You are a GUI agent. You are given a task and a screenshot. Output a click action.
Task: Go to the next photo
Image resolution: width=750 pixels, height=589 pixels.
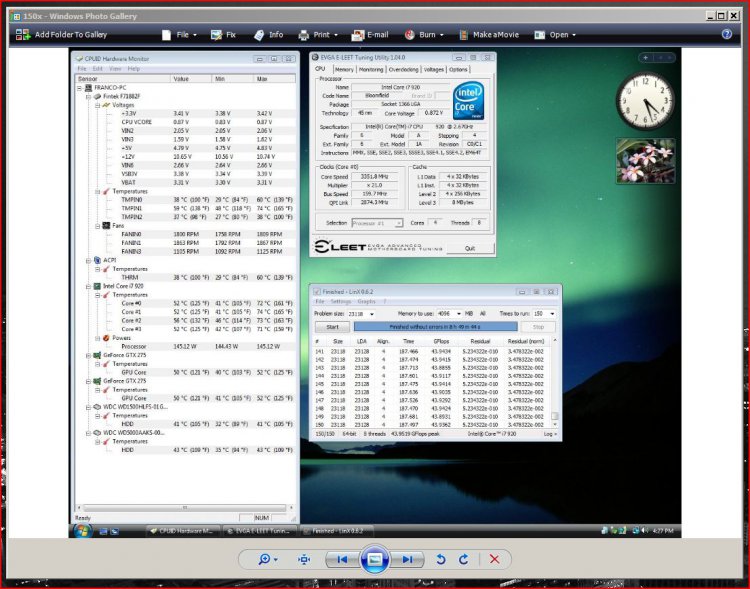(407, 559)
